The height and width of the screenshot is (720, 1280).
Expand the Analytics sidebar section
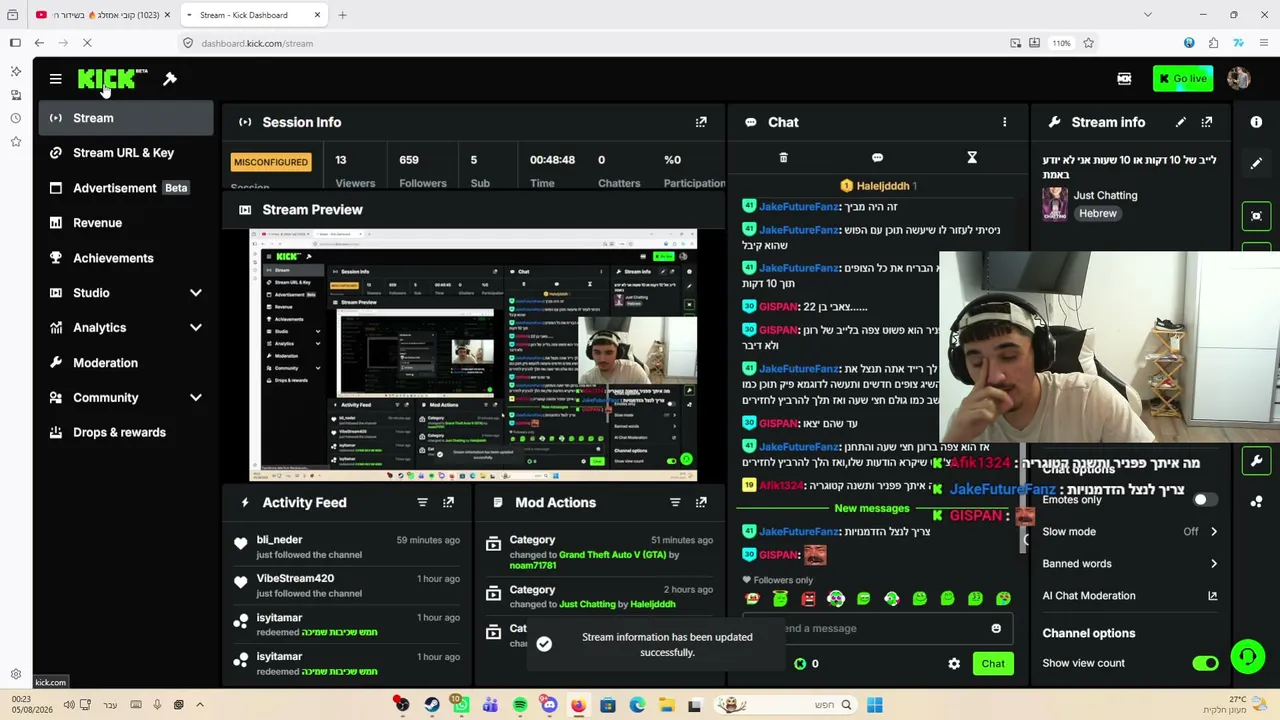click(196, 328)
